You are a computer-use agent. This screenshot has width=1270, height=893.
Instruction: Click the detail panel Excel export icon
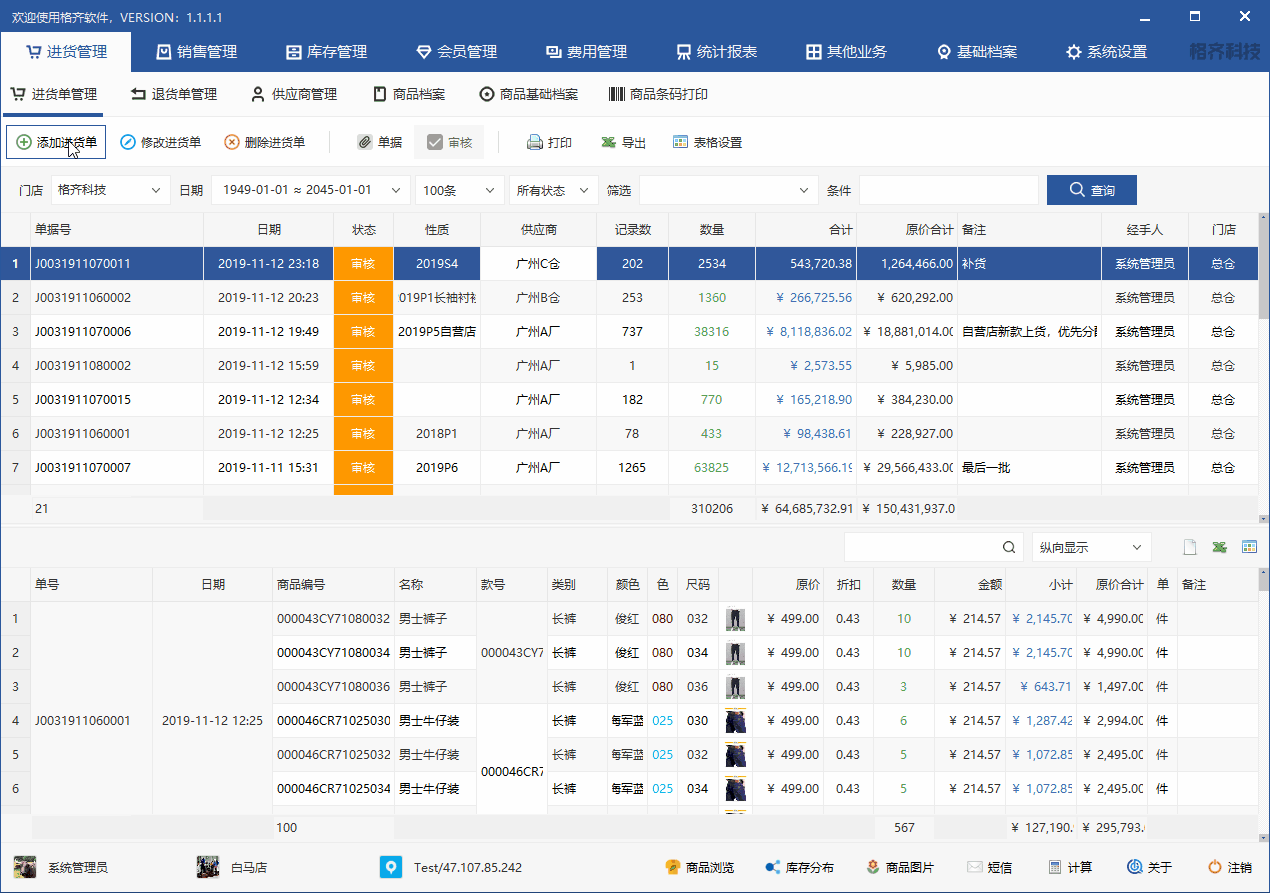pos(1219,547)
